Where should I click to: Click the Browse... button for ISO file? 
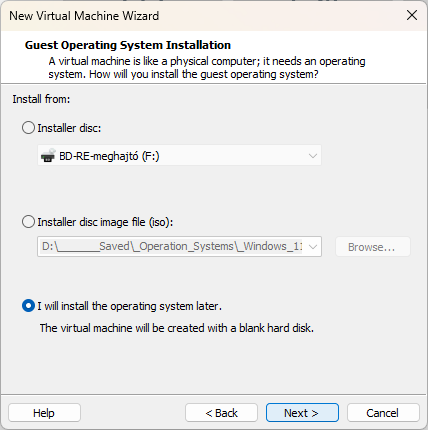pyautogui.click(x=373, y=247)
